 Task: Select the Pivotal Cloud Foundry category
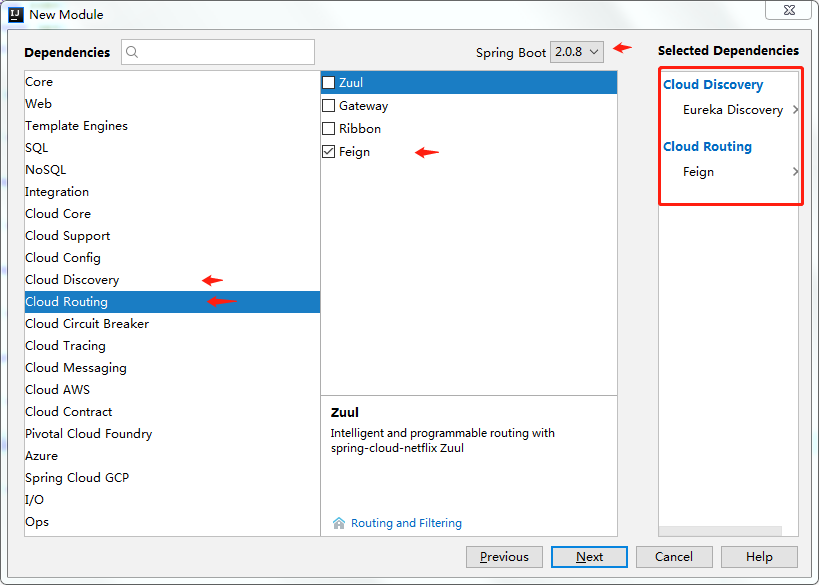click(172, 434)
